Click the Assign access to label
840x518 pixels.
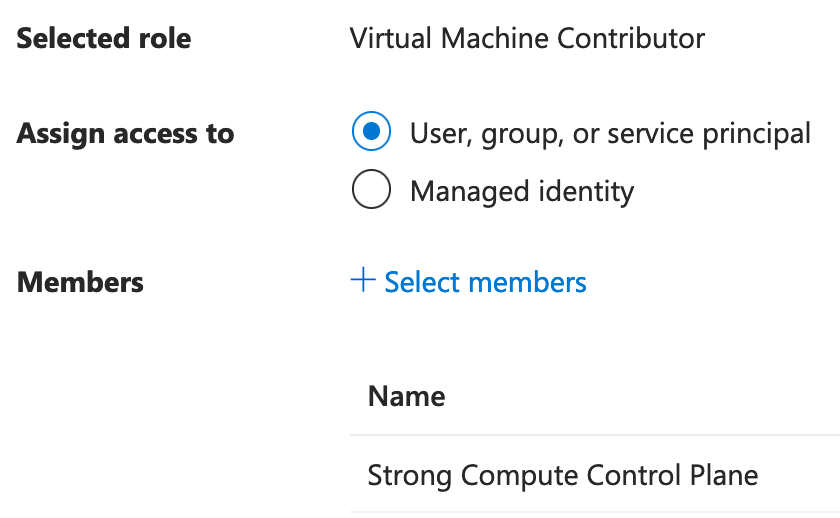[125, 133]
